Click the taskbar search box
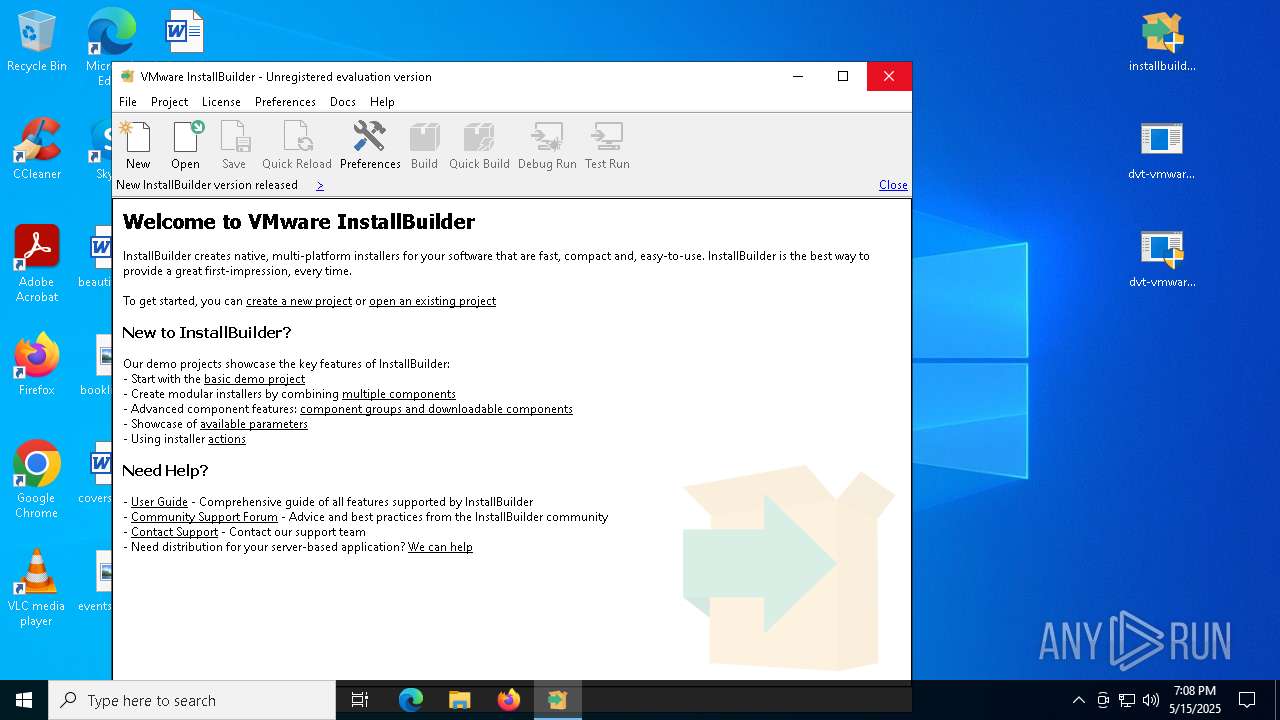The height and width of the screenshot is (720, 1280). (192, 700)
